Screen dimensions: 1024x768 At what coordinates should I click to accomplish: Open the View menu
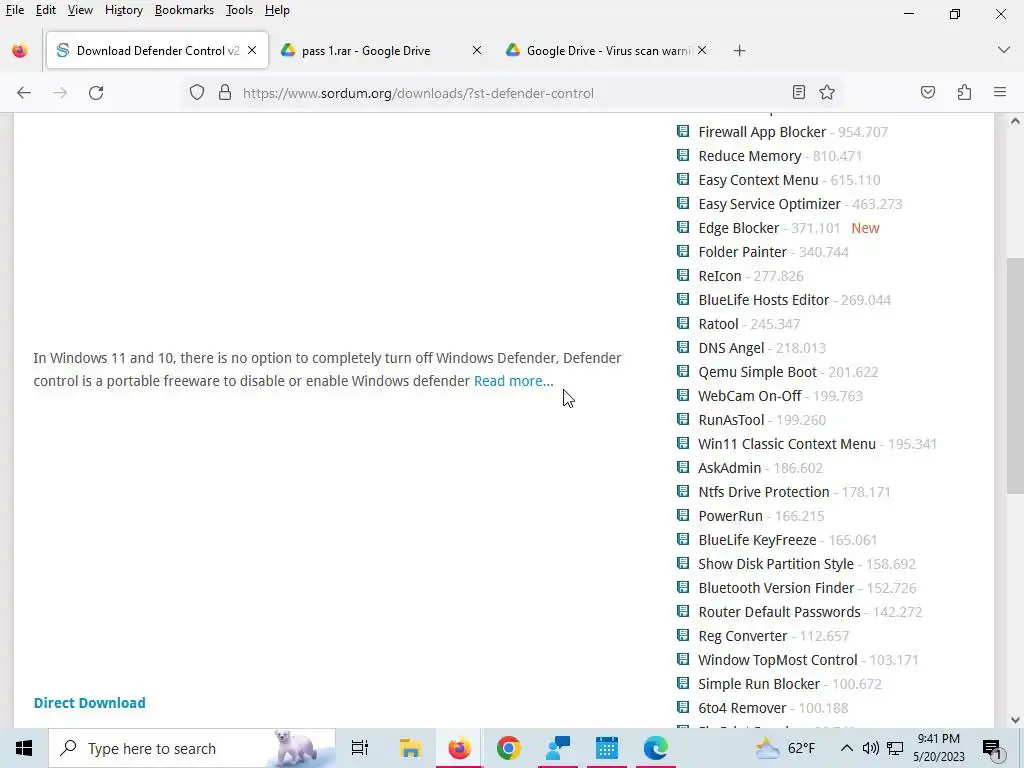[x=80, y=10]
